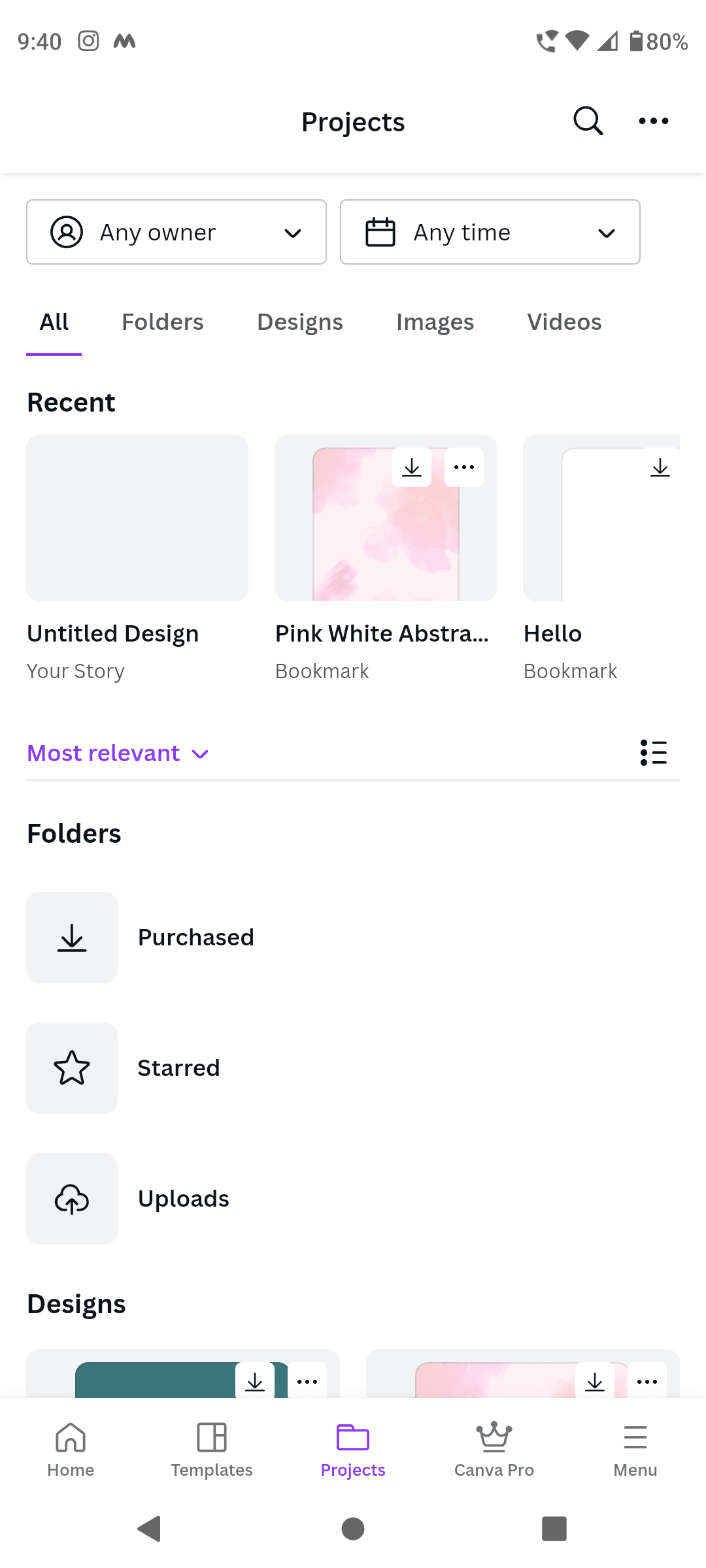Open the Starred folder
Screen dimensions: 706x1568
tap(178, 1068)
